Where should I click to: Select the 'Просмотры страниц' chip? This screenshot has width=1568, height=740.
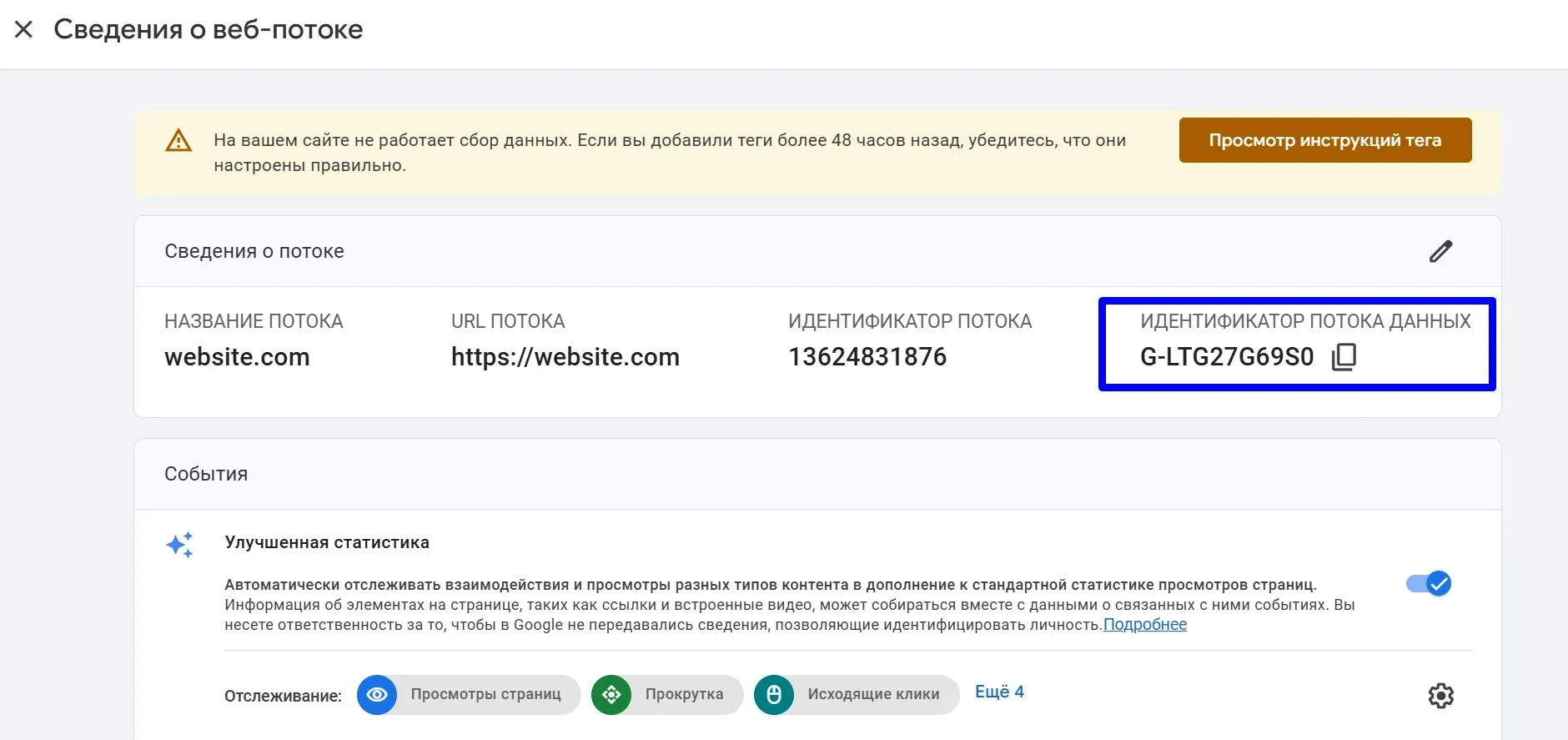pos(469,695)
